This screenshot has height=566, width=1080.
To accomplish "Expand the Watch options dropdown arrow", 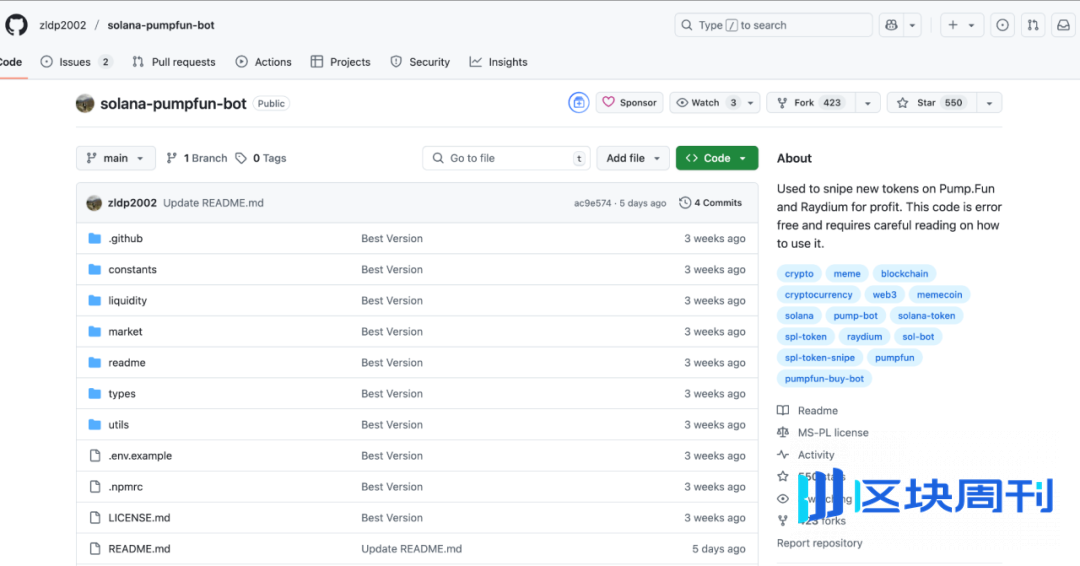I will [751, 103].
